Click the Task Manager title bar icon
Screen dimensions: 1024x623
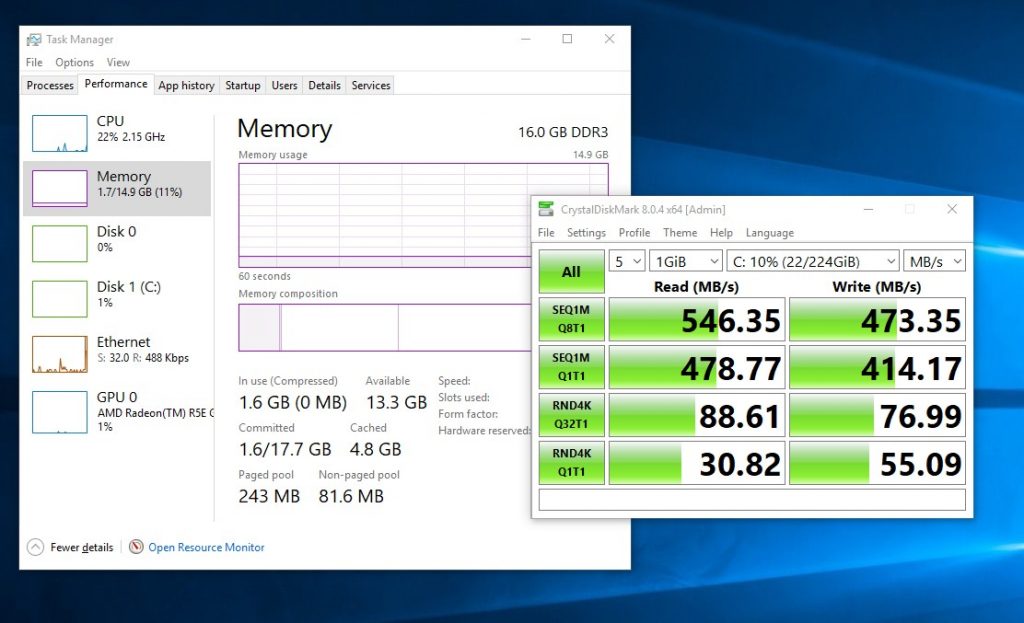click(33, 40)
